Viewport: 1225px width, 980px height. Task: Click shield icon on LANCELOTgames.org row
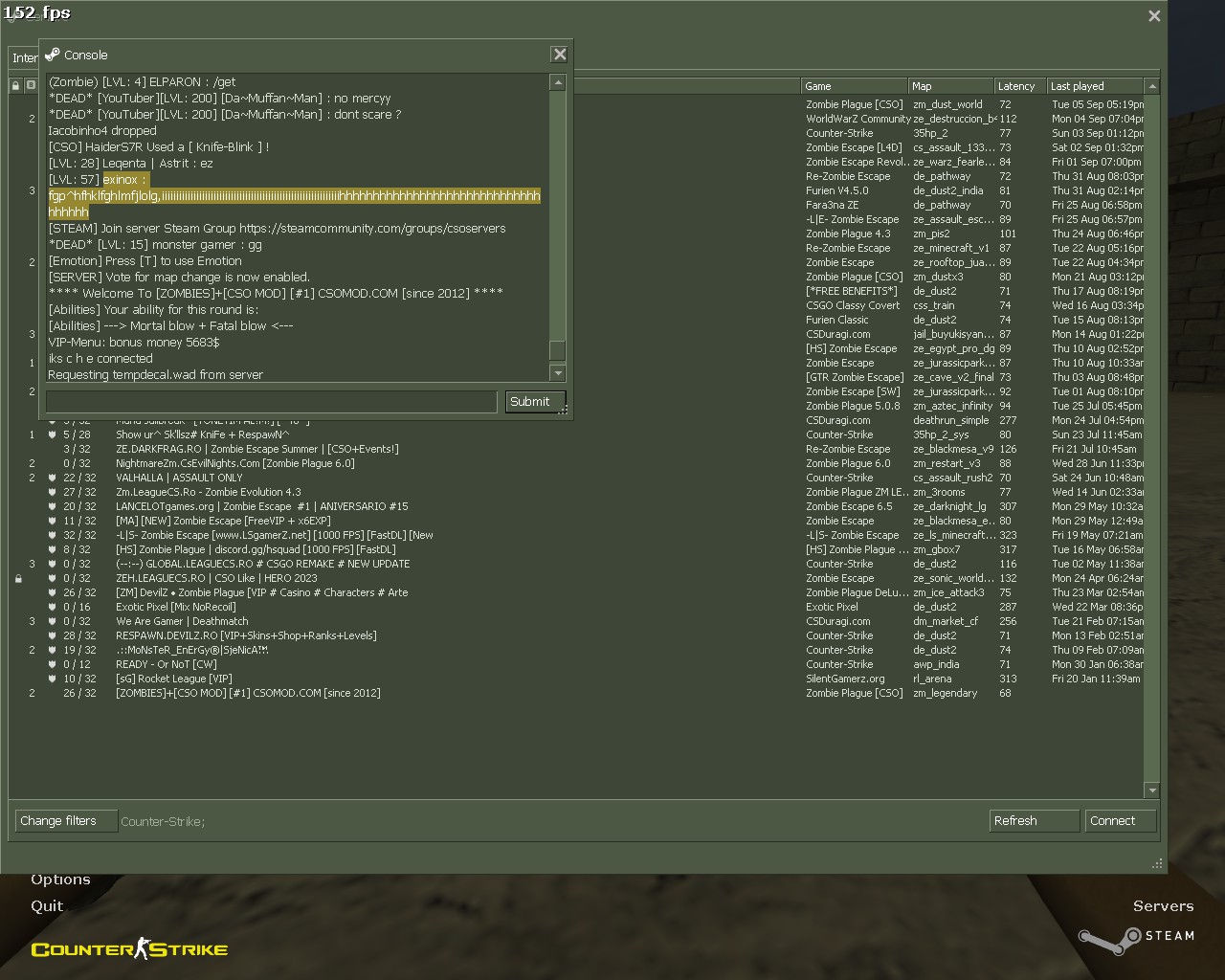pyautogui.click(x=54, y=506)
